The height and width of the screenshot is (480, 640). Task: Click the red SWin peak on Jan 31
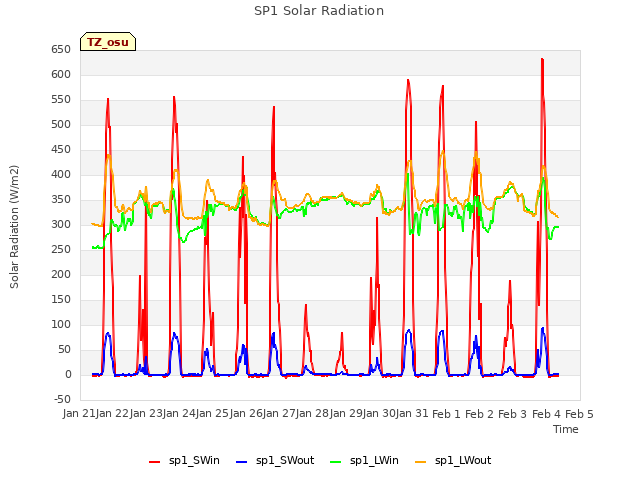click(408, 80)
